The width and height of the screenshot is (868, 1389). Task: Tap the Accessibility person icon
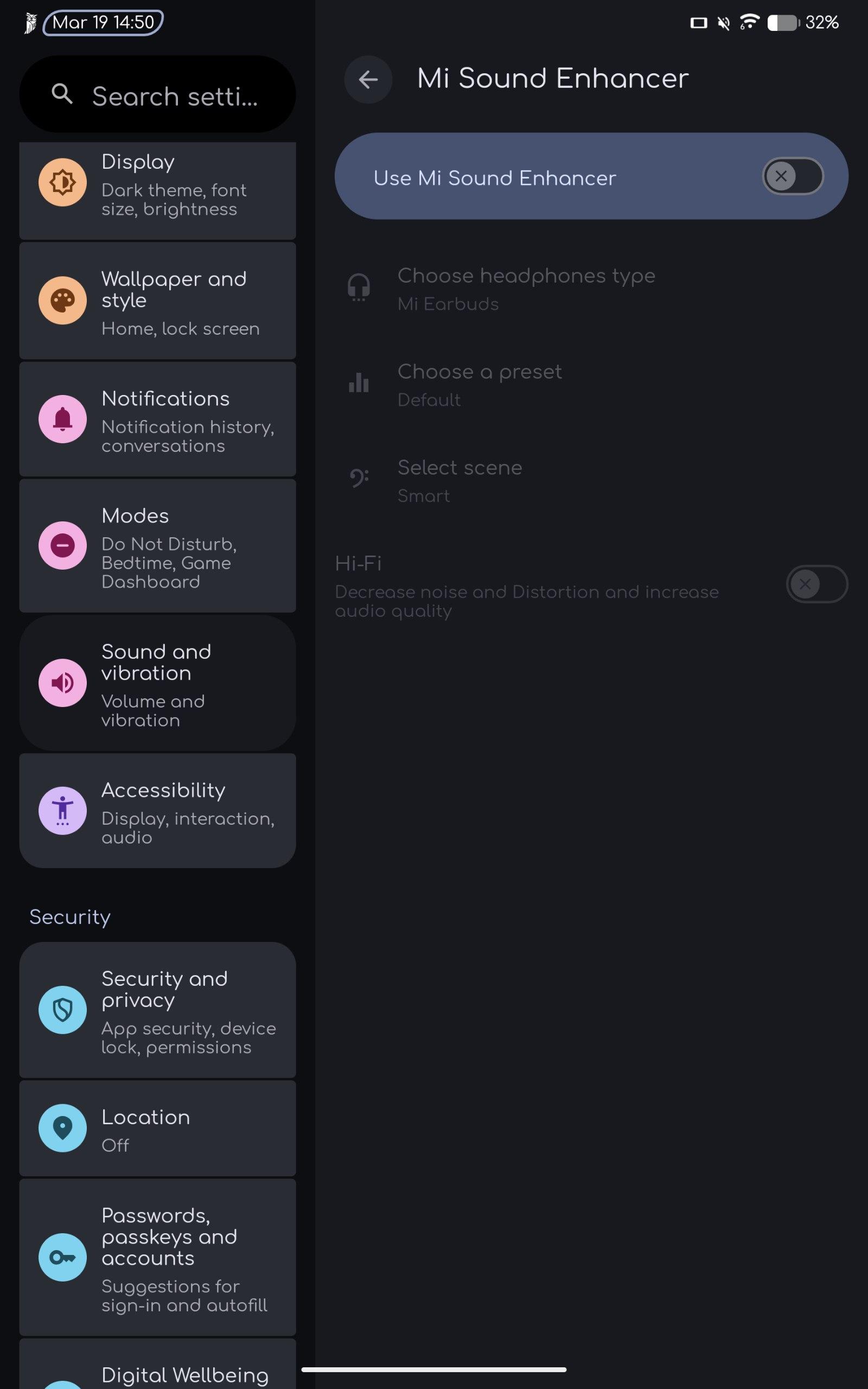pyautogui.click(x=62, y=811)
